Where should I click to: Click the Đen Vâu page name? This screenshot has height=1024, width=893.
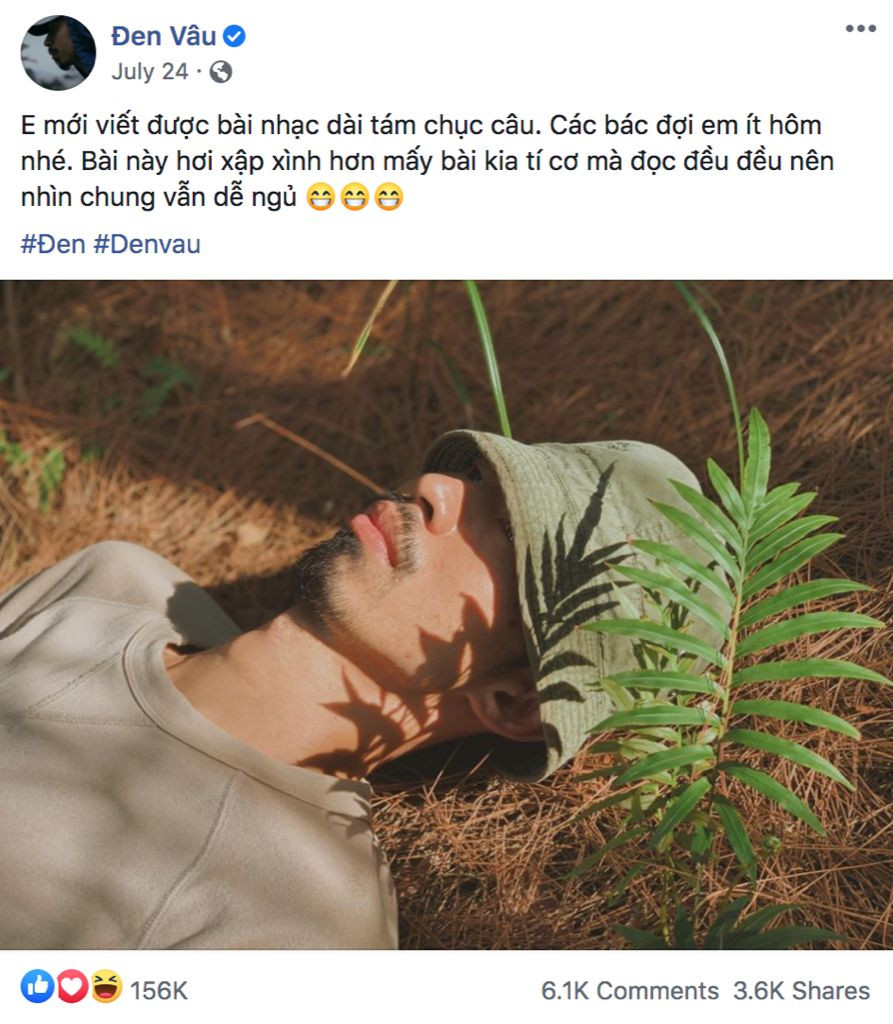tap(165, 36)
